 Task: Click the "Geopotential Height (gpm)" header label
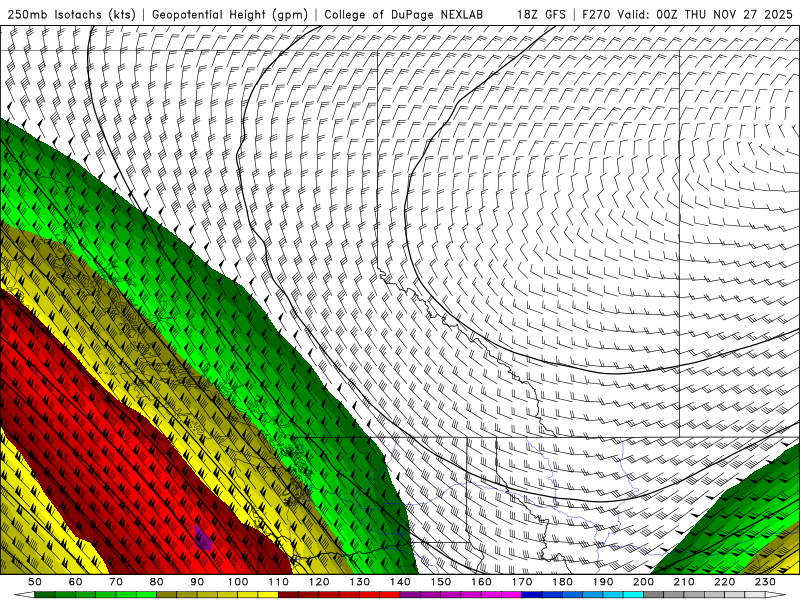click(x=230, y=15)
